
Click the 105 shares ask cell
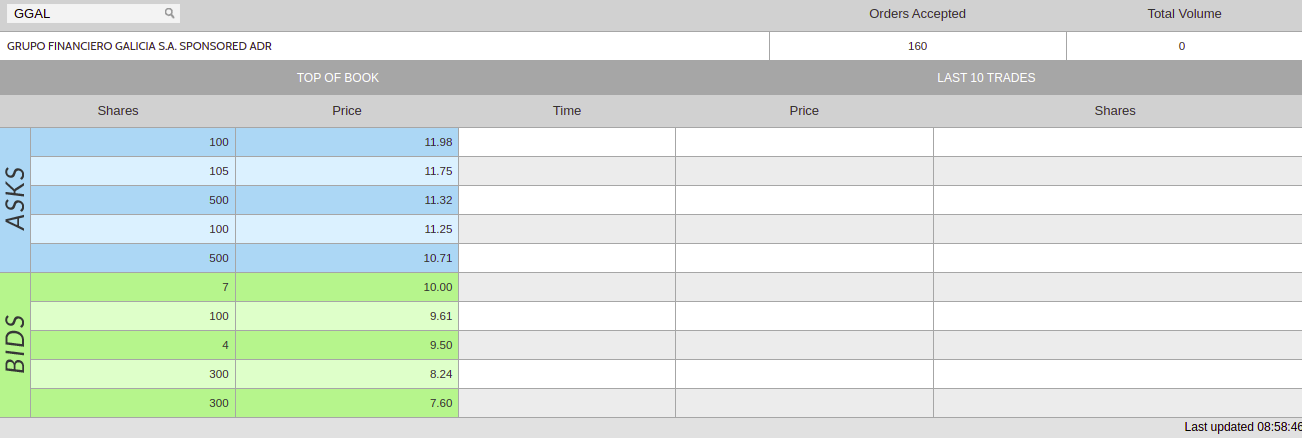coord(219,171)
